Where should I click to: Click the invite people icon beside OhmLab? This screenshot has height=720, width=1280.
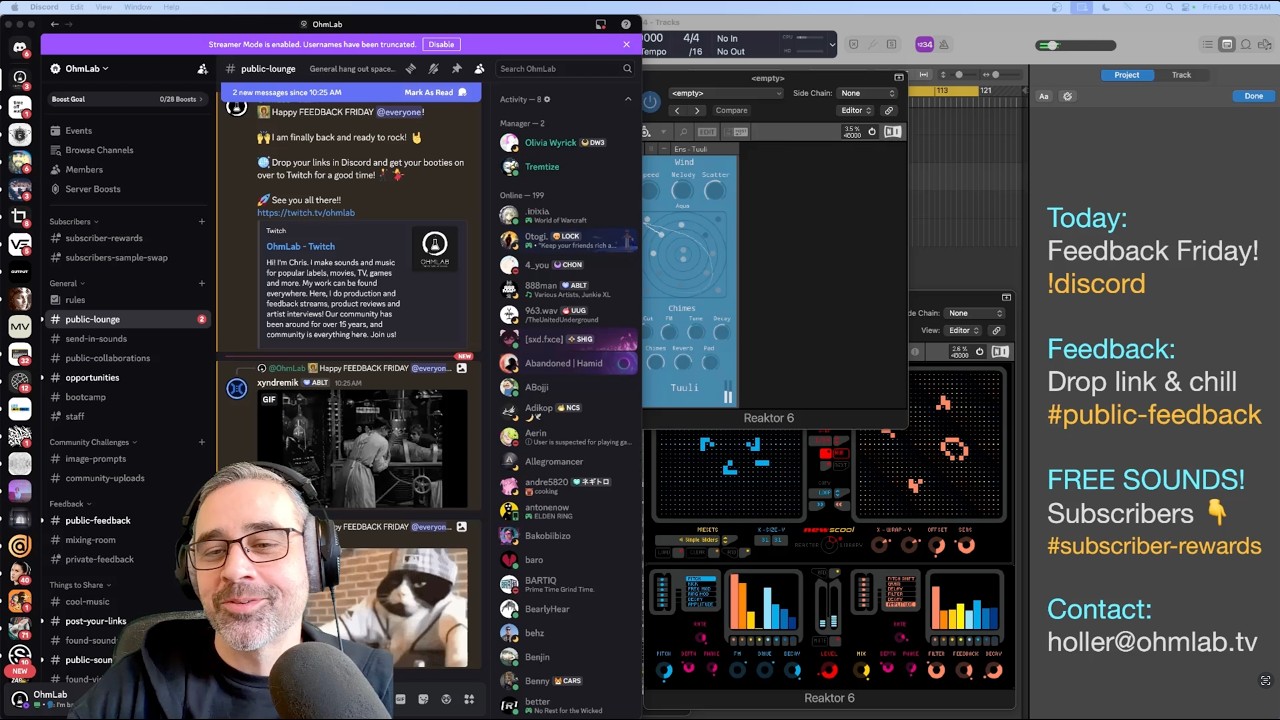202,69
